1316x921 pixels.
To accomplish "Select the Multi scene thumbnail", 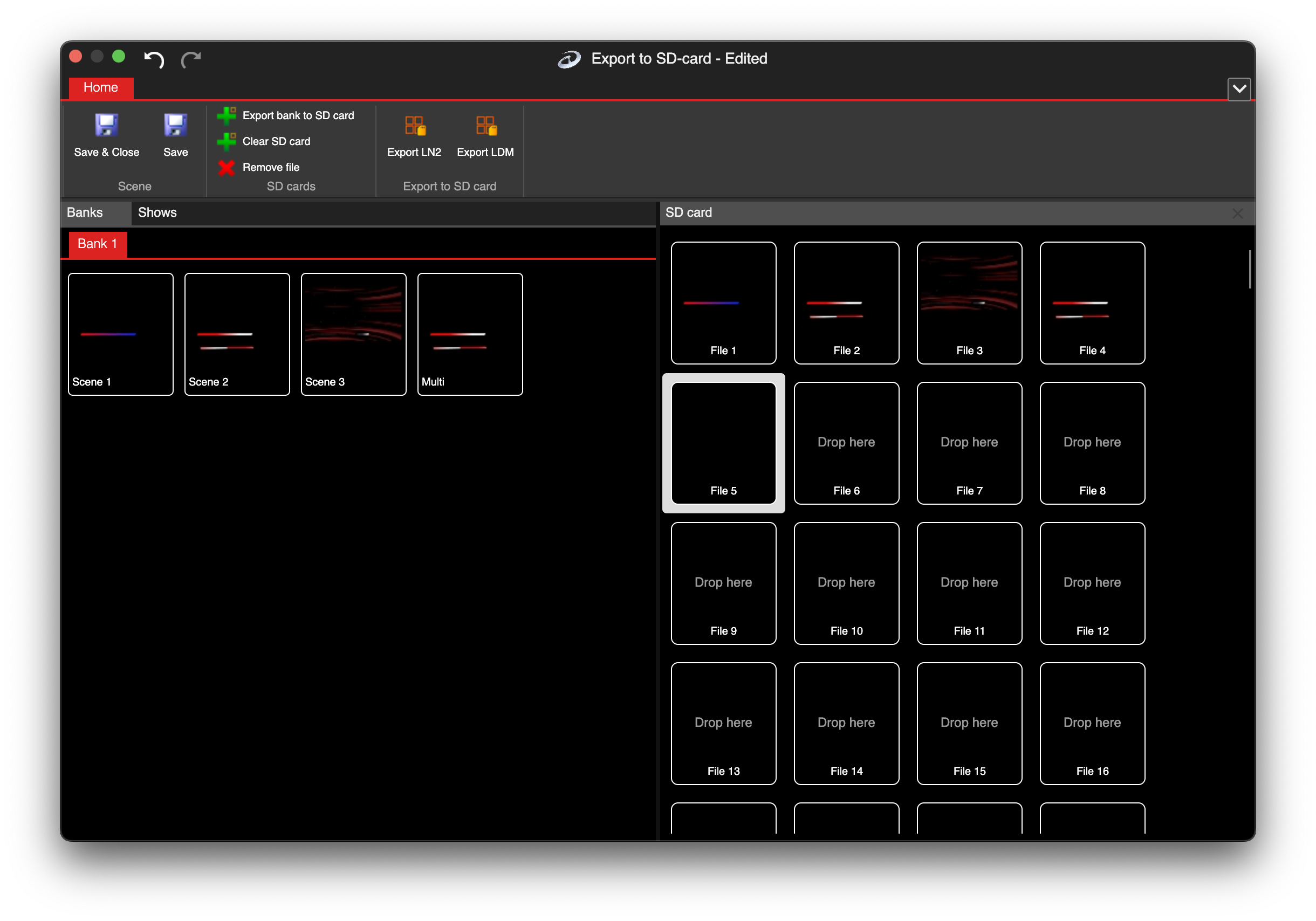I will point(470,334).
